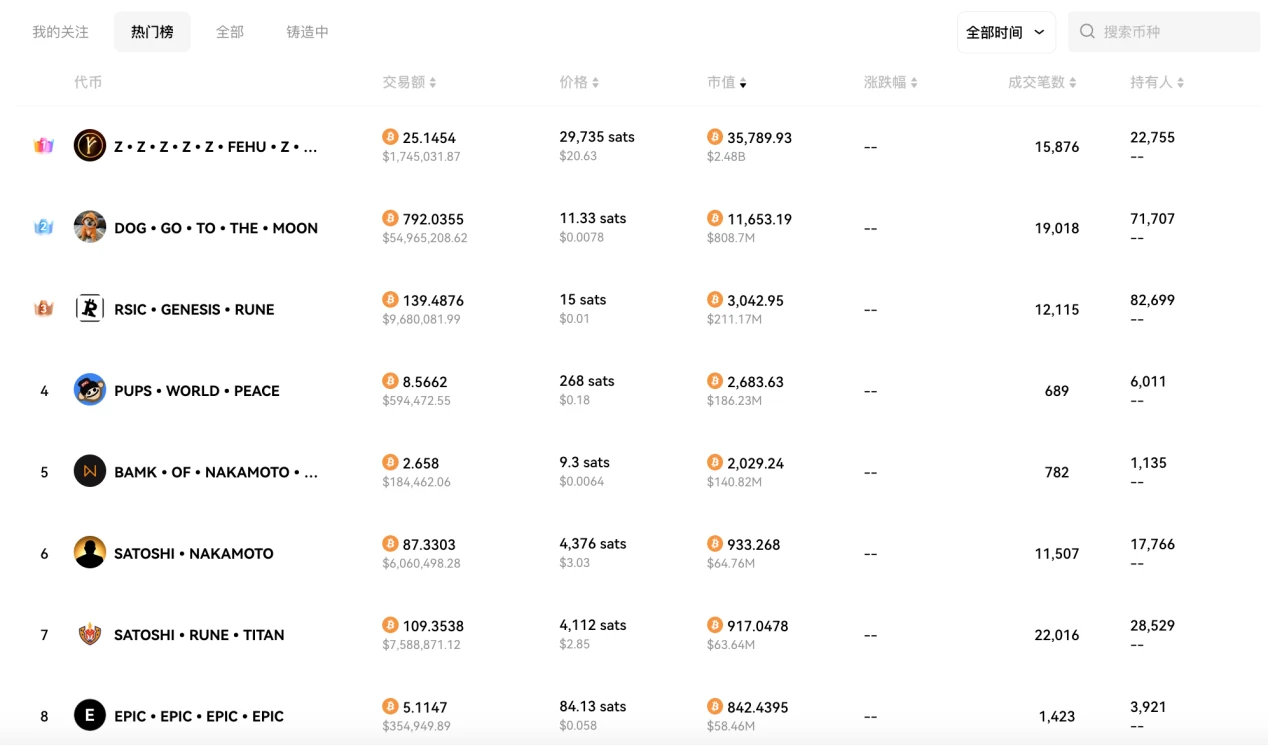Open the PUPS • WORLD • PEACE token link

pos(197,391)
